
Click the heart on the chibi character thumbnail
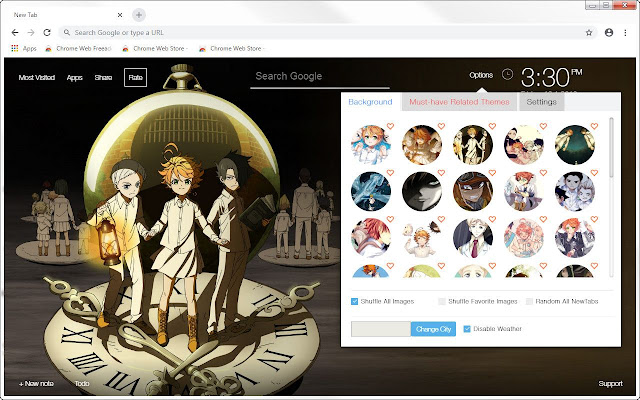point(441,219)
